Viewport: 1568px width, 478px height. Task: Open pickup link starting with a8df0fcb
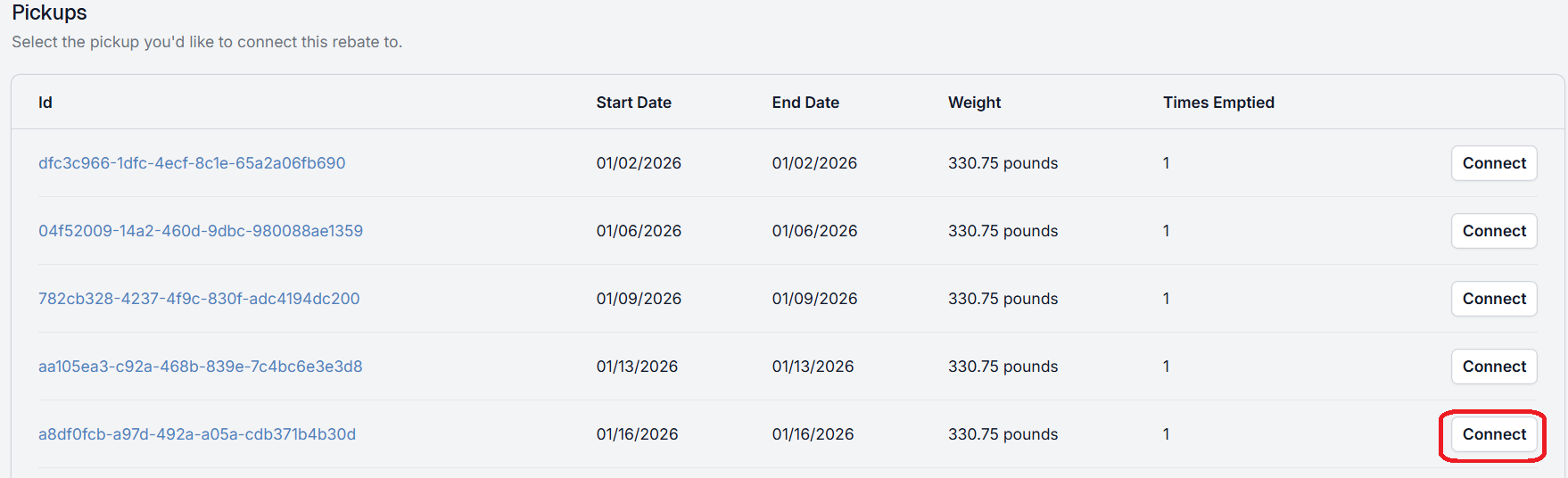pyautogui.click(x=197, y=434)
